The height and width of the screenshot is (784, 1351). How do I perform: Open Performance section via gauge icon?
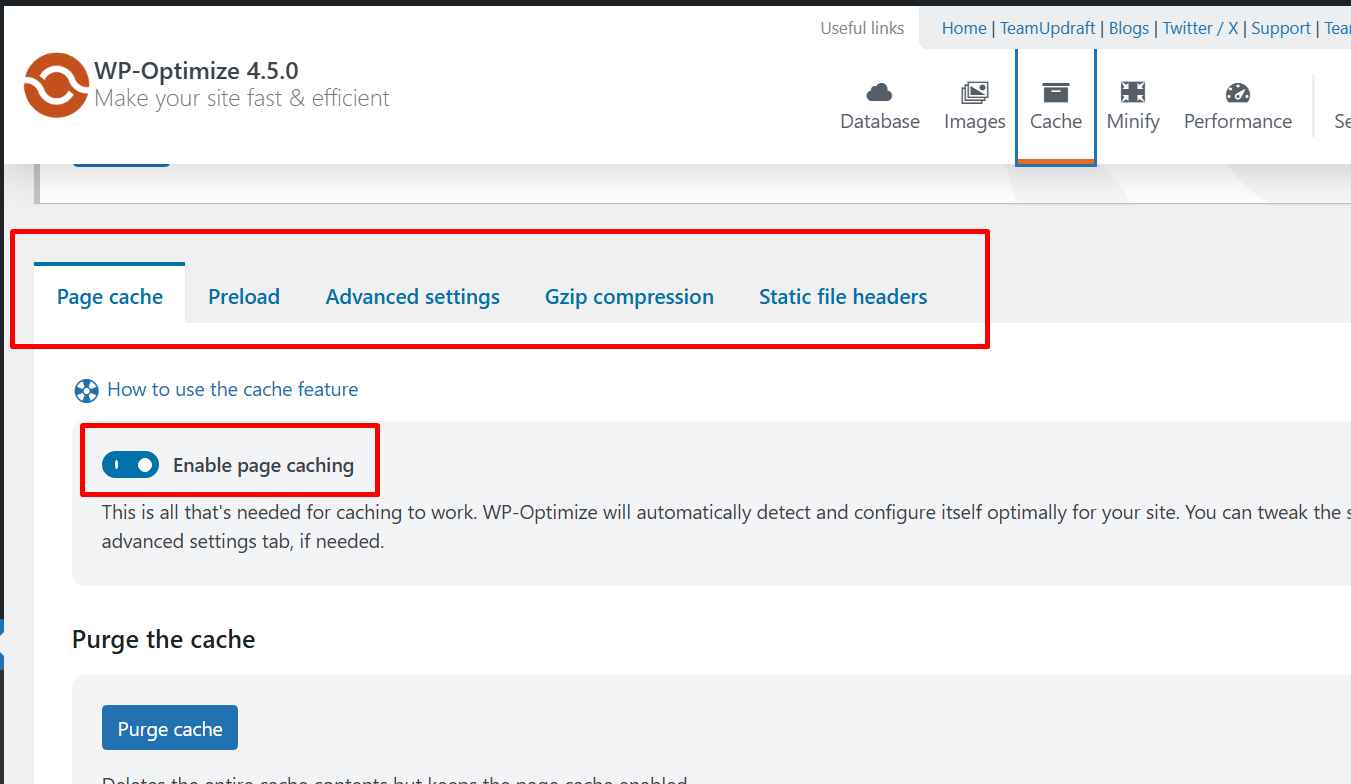tap(1238, 93)
